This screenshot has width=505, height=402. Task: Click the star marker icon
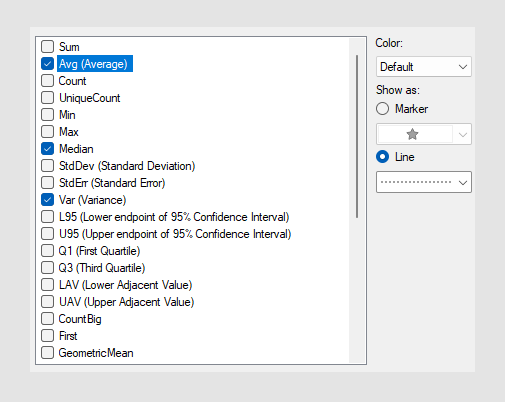click(x=412, y=134)
